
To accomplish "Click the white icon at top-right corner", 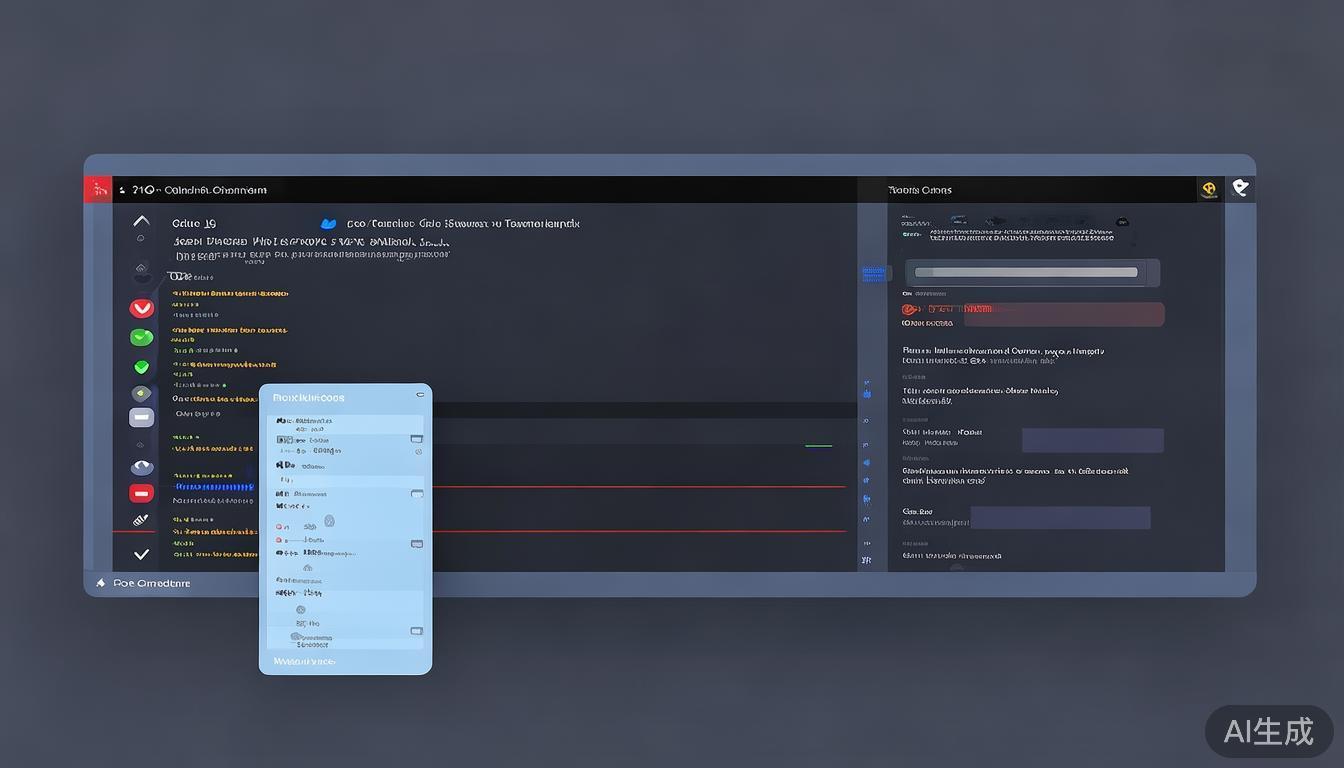I will coord(1240,188).
